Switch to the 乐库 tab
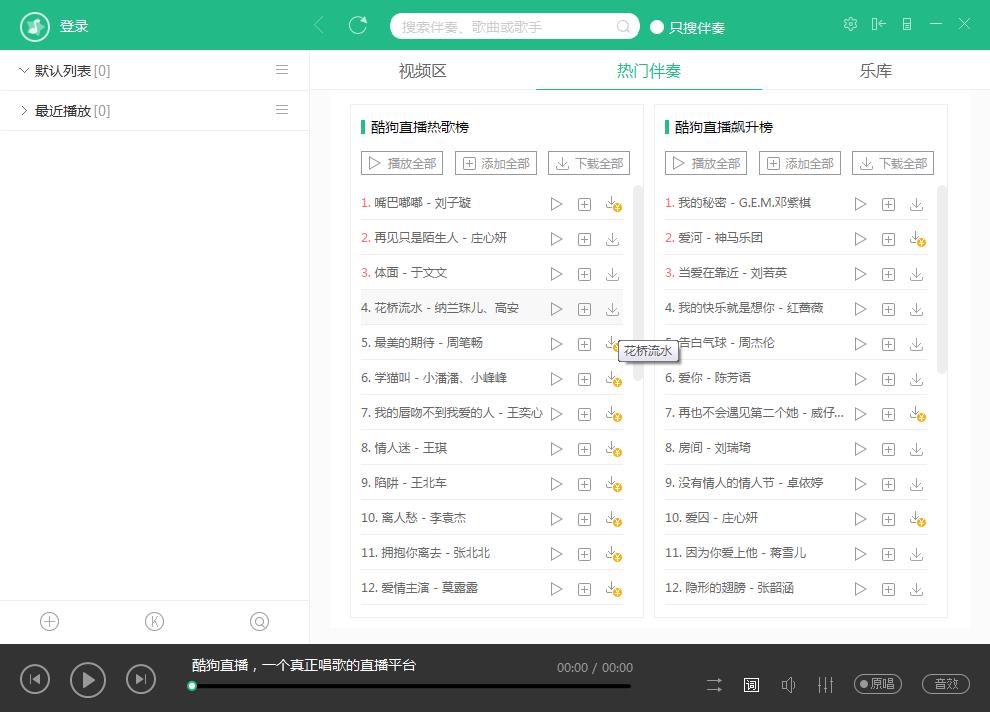 pyautogui.click(x=875, y=71)
